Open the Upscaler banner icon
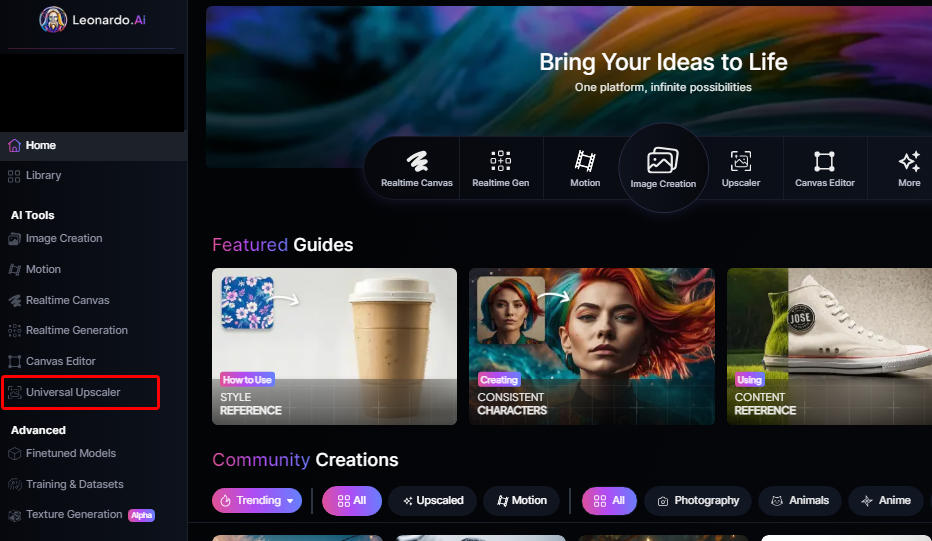The width and height of the screenshot is (932, 541). tap(741, 168)
